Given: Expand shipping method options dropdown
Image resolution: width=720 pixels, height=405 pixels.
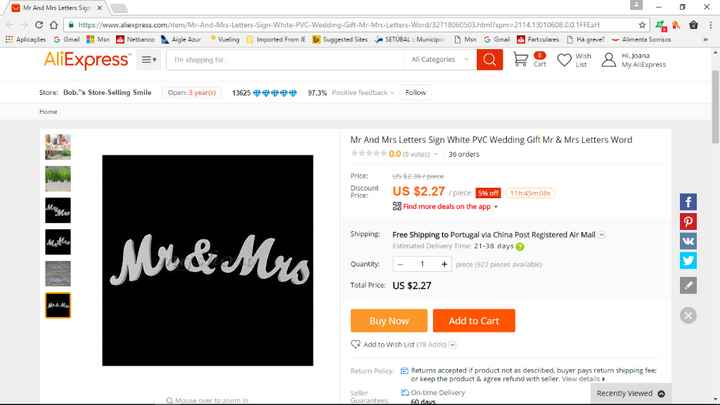Looking at the screenshot, I should [602, 235].
